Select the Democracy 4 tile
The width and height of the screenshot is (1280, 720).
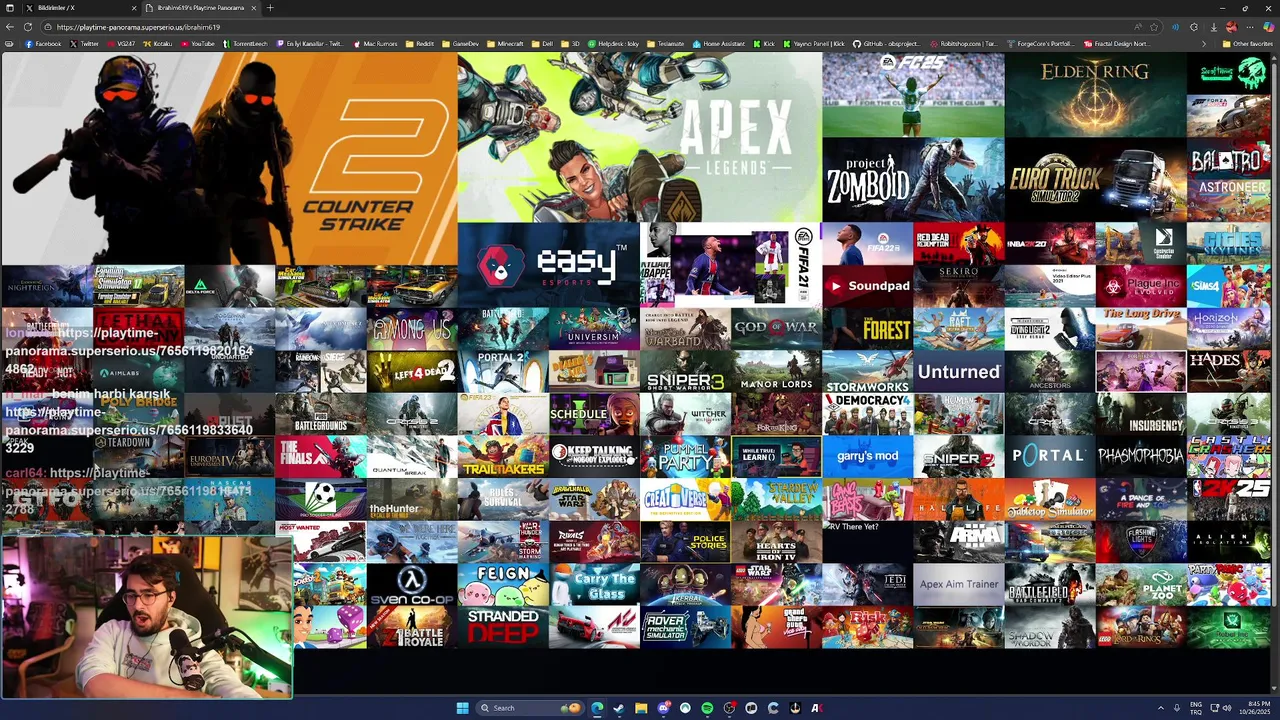point(868,413)
